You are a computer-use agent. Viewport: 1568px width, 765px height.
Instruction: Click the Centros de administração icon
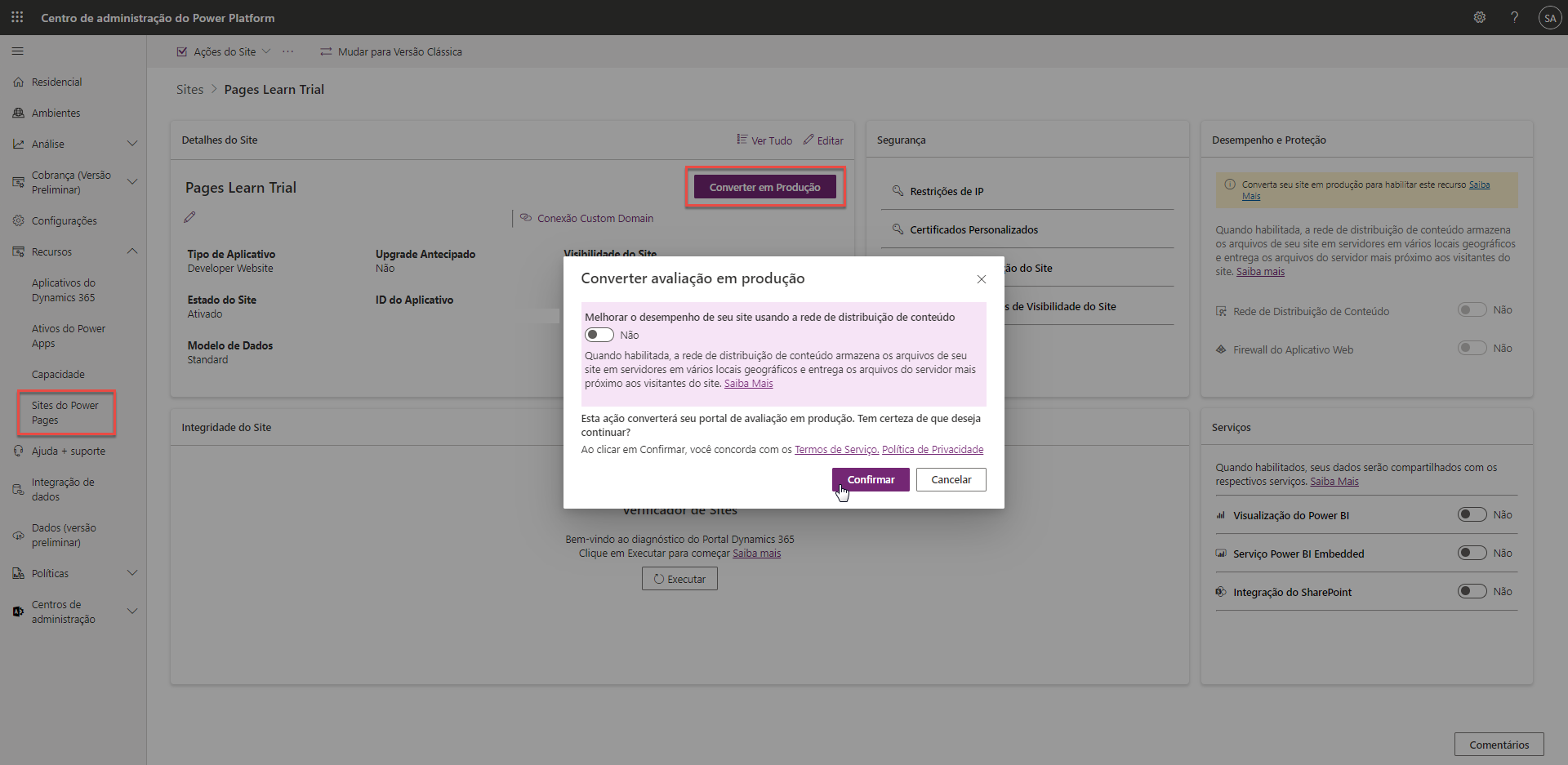[19, 612]
